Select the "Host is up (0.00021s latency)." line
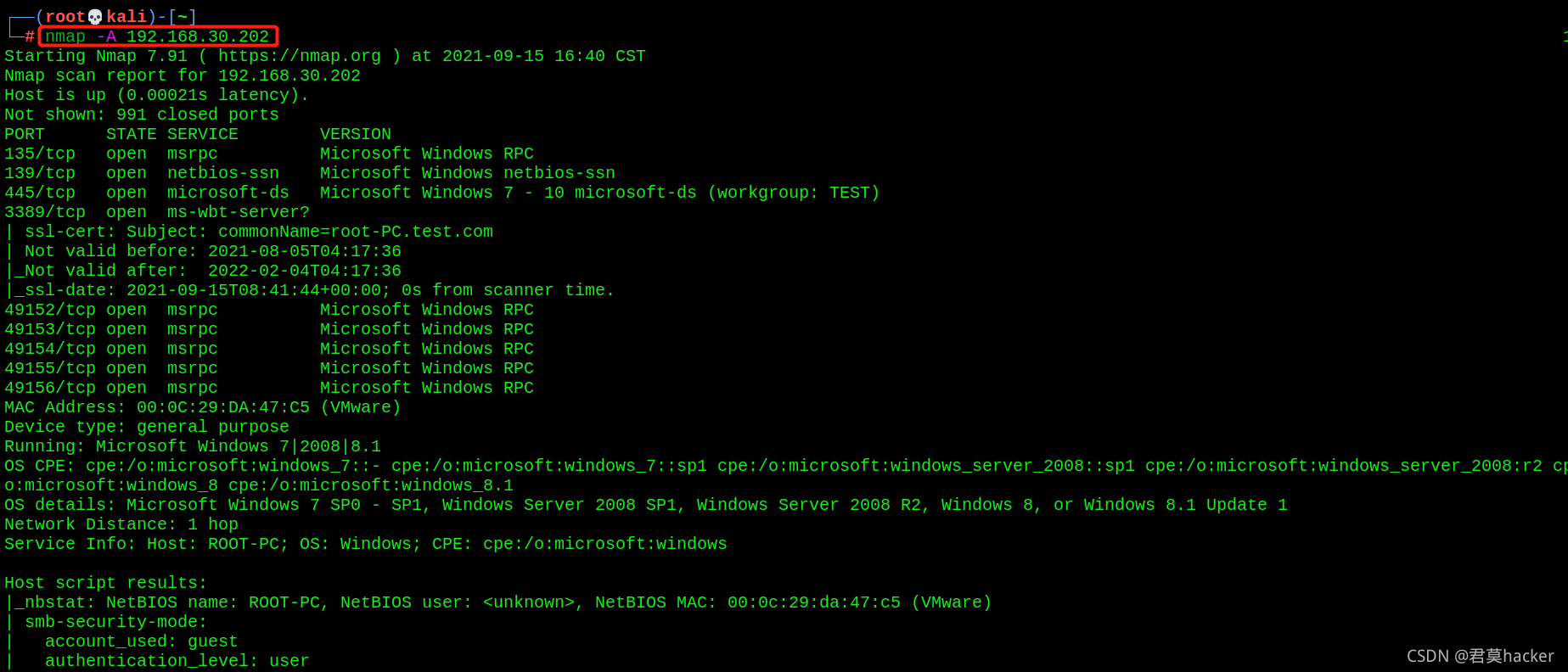Screen dimensions: 1568x672 157,95
